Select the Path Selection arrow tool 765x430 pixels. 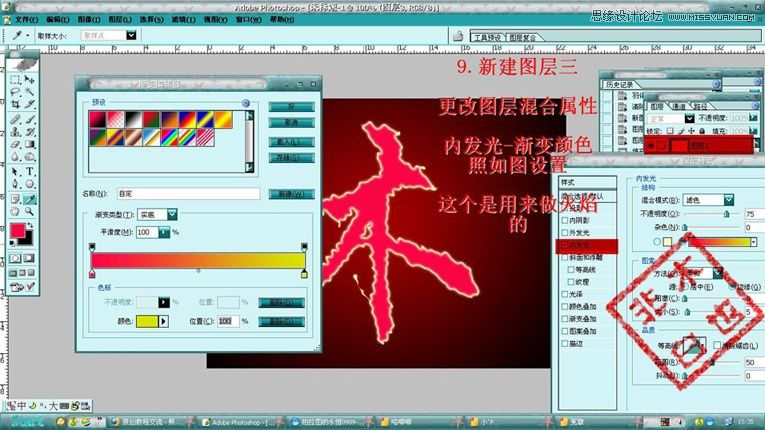[x=15, y=172]
